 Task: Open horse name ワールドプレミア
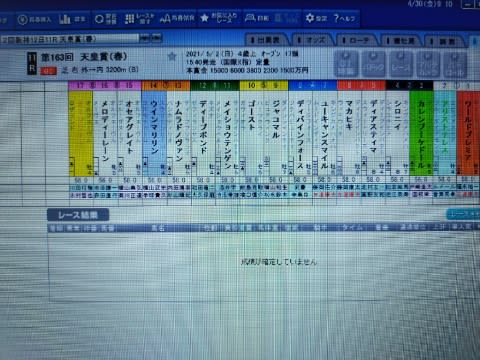[x=468, y=131]
